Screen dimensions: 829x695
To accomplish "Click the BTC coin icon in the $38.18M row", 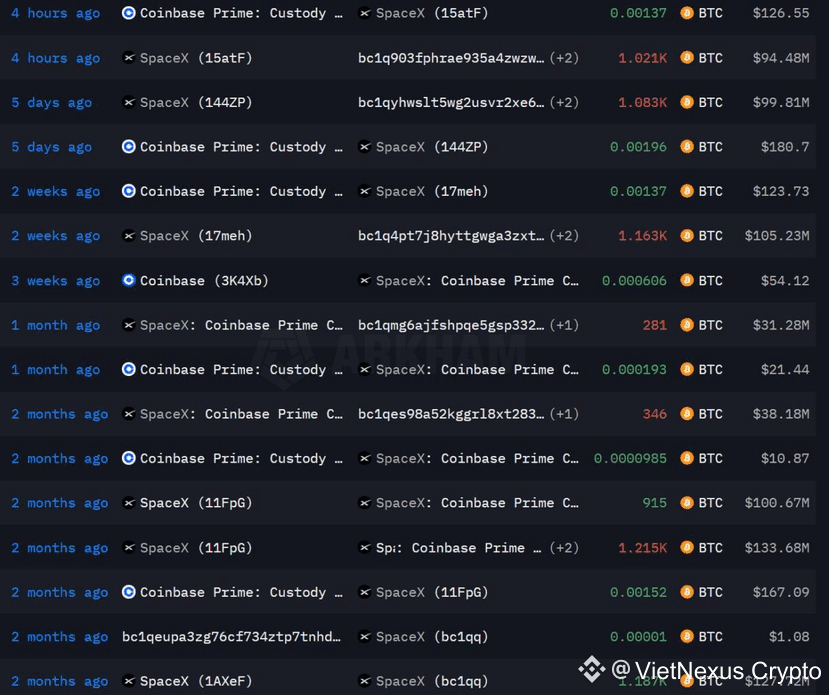I will [x=687, y=413].
